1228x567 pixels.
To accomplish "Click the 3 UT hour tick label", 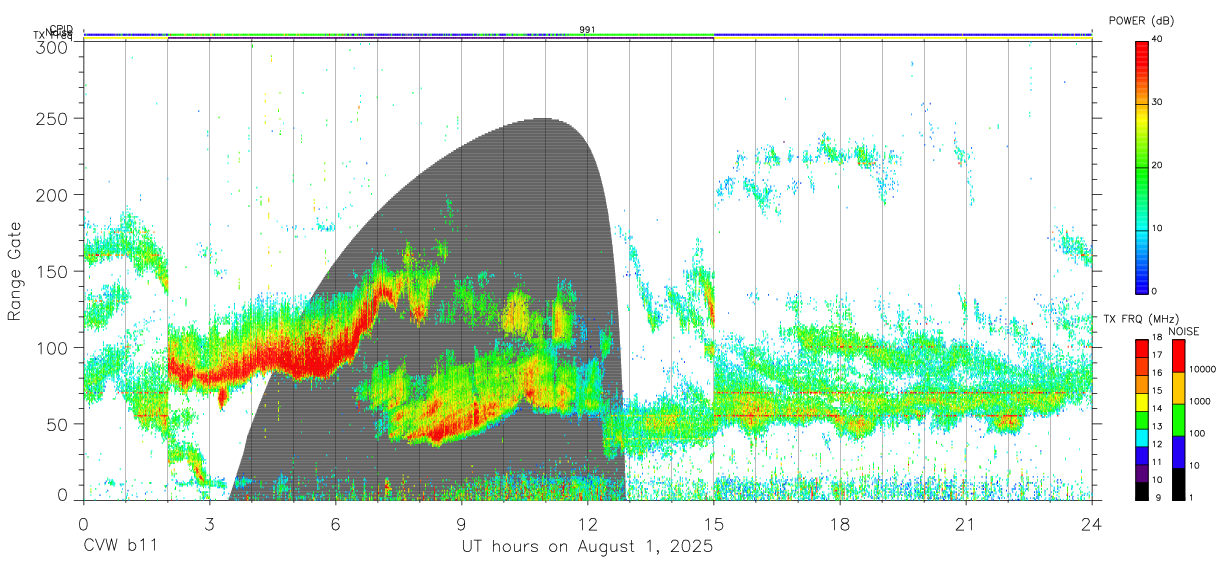I will pos(210,524).
